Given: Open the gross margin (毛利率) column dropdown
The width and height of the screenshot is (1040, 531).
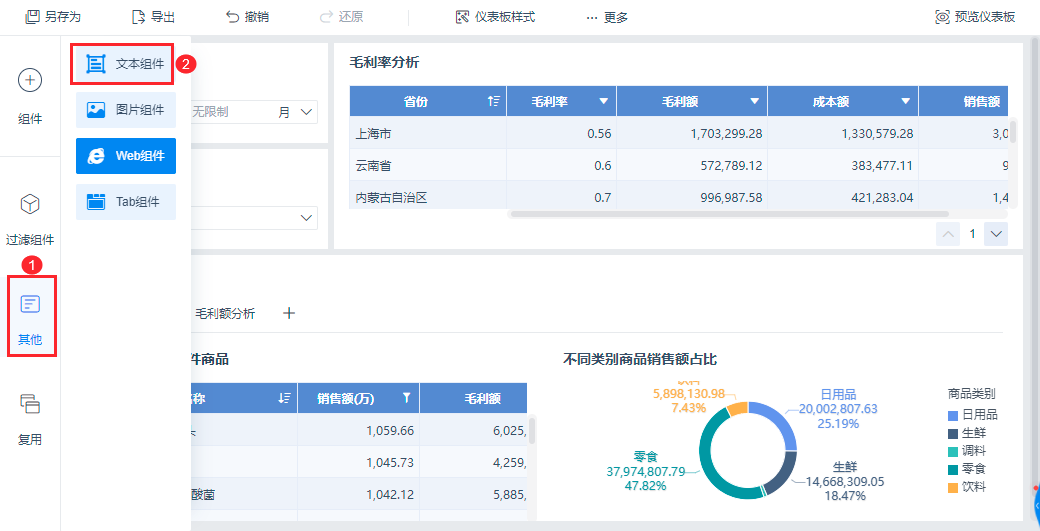Looking at the screenshot, I should [603, 101].
